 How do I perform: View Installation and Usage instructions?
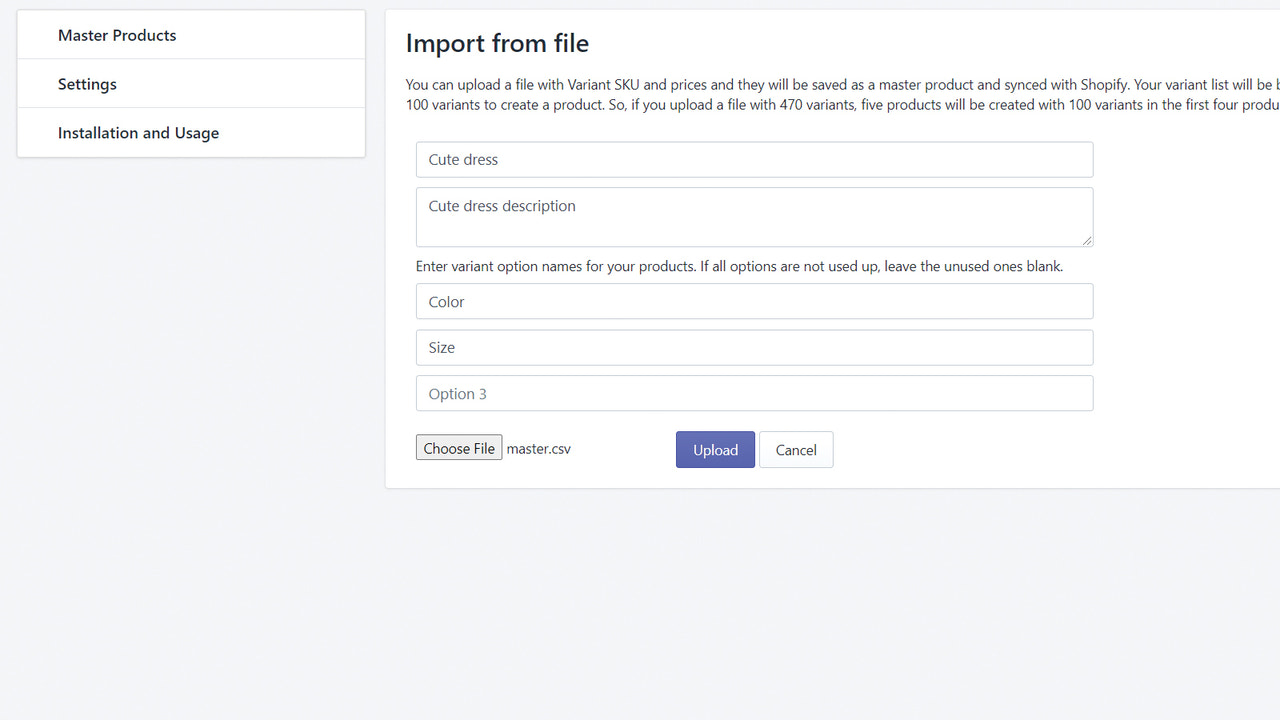point(138,132)
